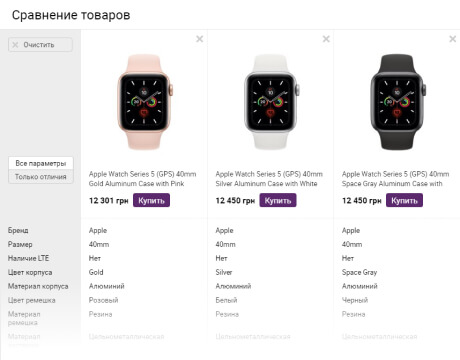Remove the Space Gray Apple Watch from comparison

452,39
